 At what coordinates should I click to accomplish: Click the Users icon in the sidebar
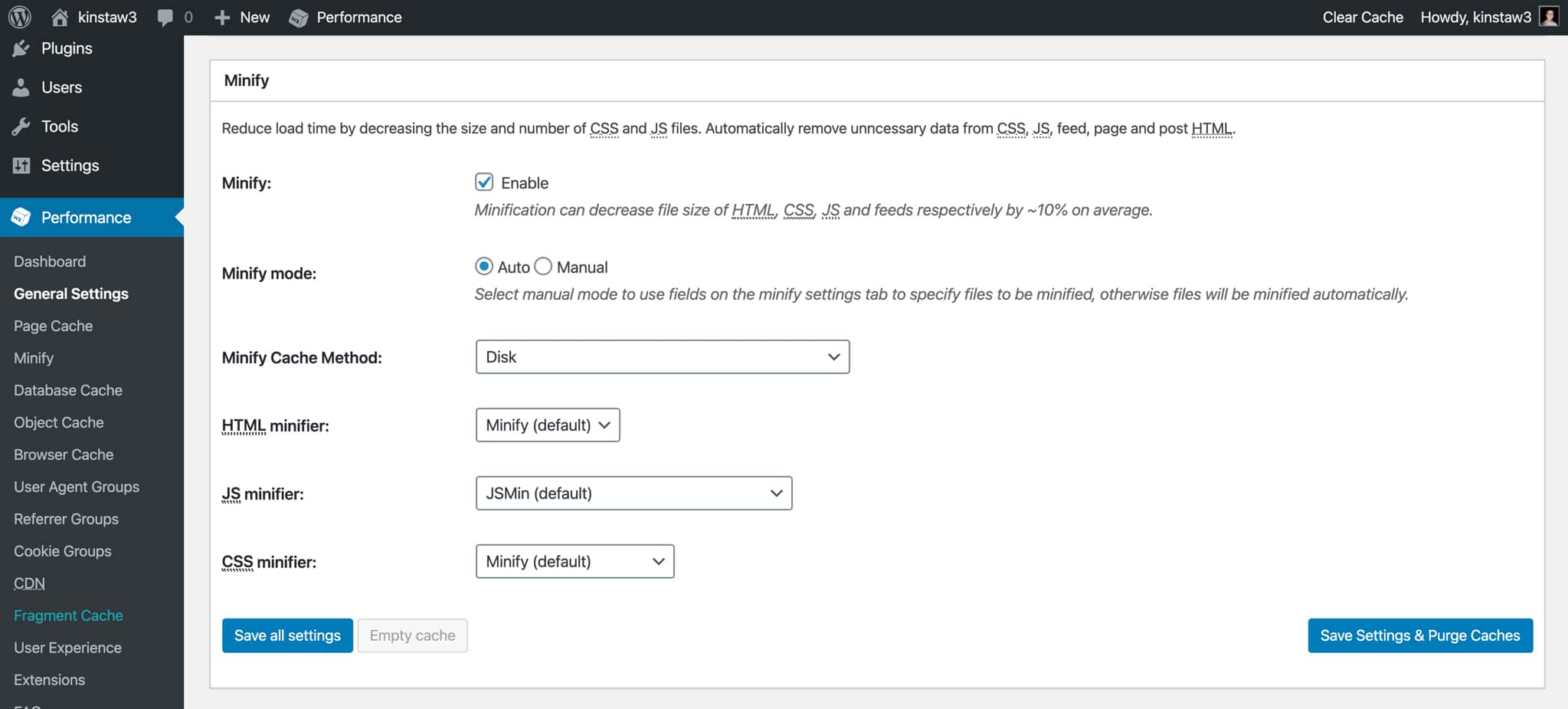point(21,87)
